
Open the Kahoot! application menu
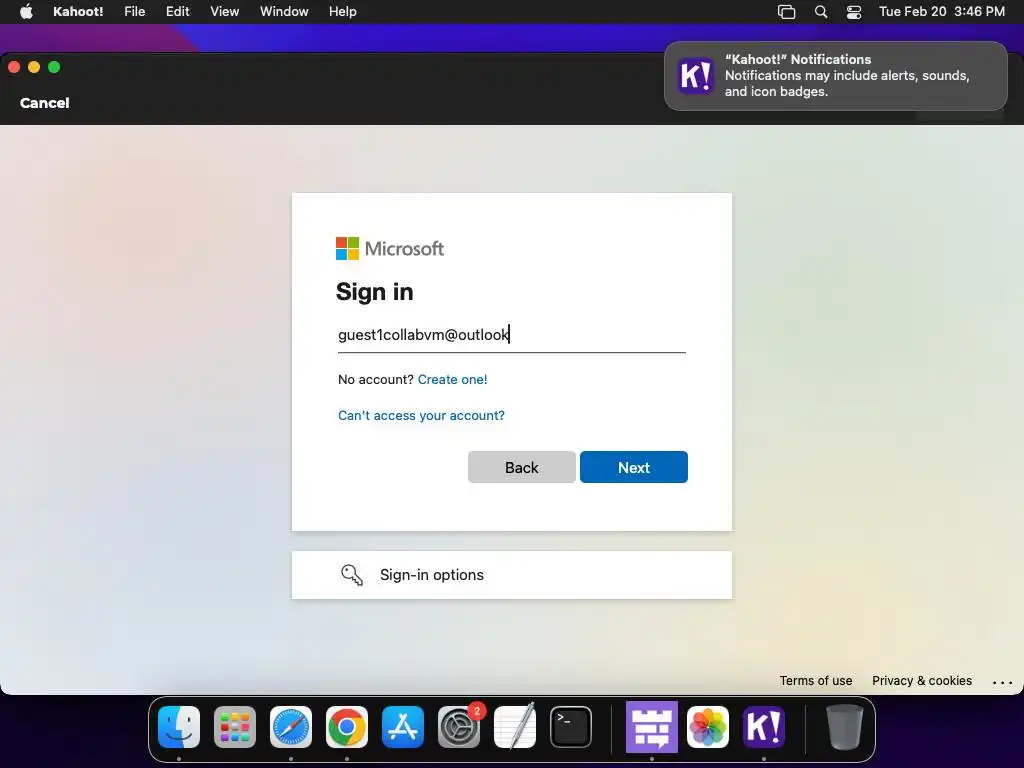tap(78, 11)
